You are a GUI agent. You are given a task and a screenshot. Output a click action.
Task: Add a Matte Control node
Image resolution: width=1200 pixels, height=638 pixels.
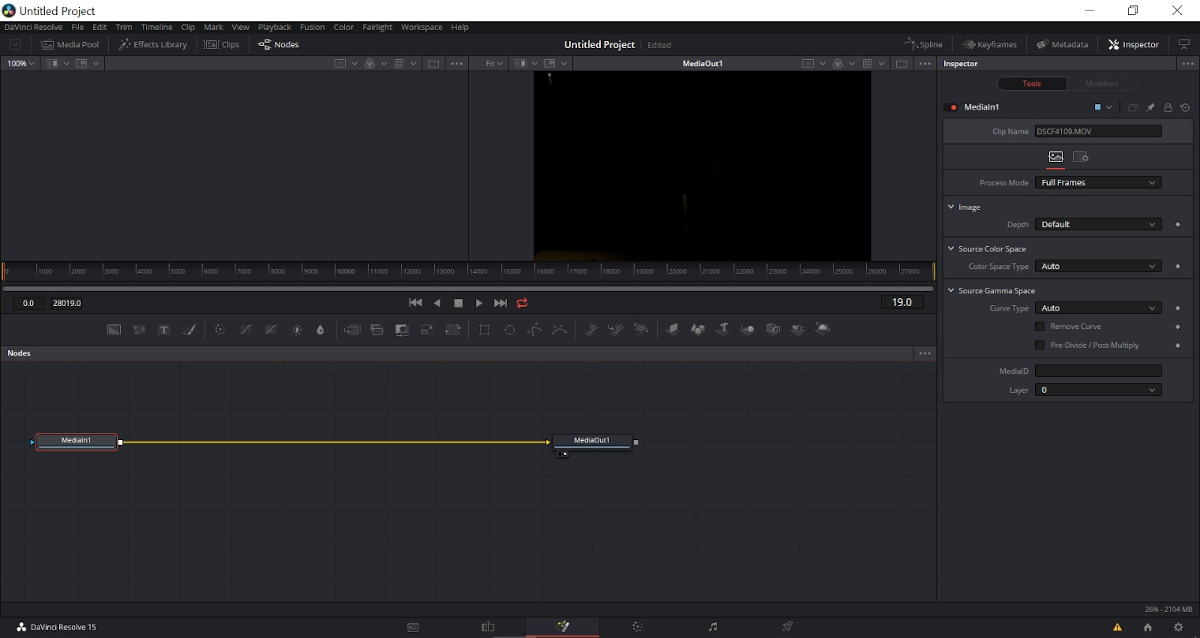coord(402,329)
